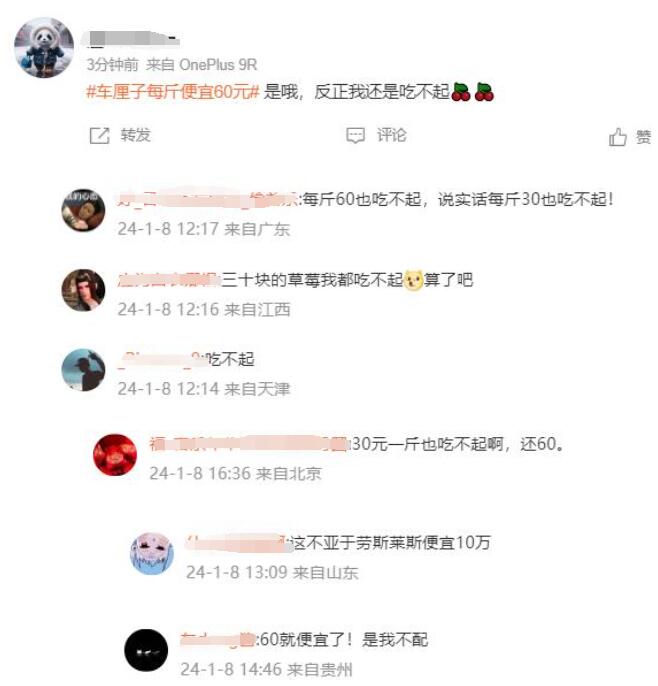Viewport: 658px width, 686px height.
Task: Open avatar of the Guangdong commenter
Action: [x=83, y=210]
